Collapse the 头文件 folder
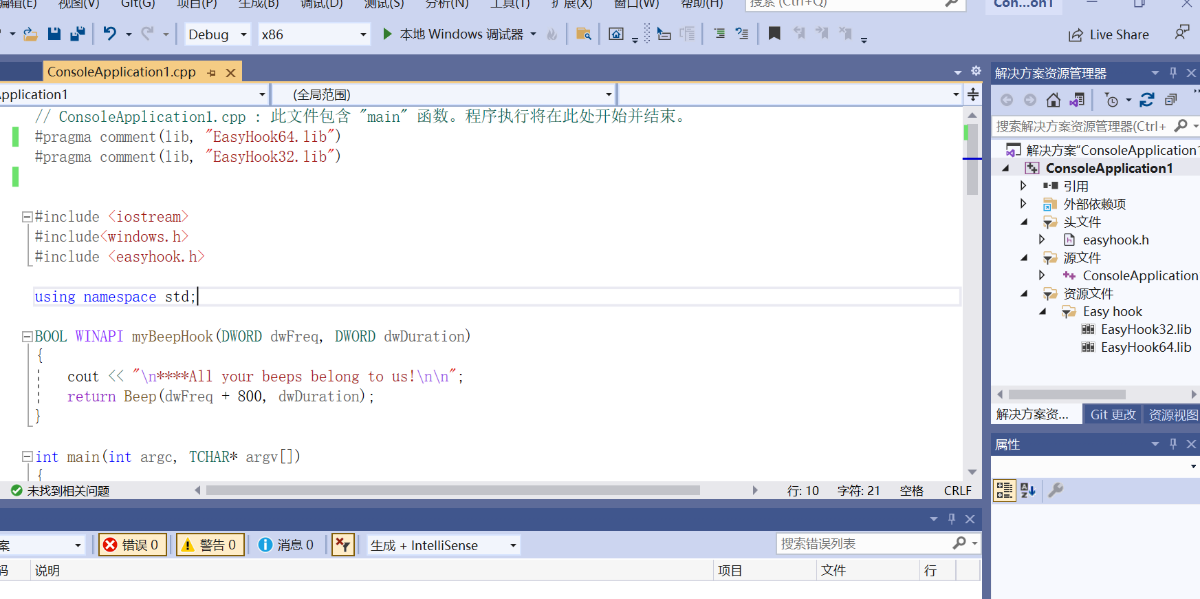Screen dimensions: 1200x599 [1023, 222]
